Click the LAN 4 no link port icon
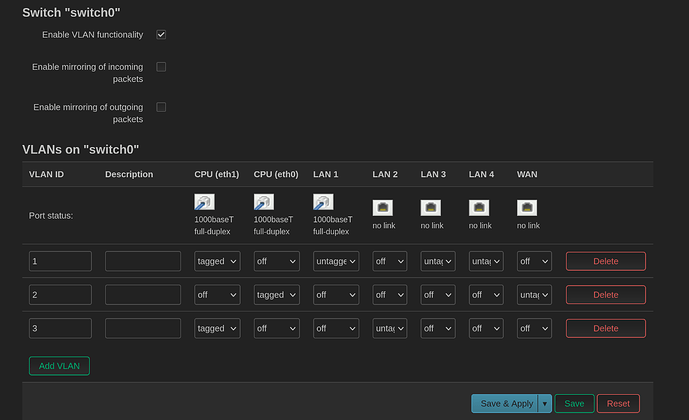 479,208
